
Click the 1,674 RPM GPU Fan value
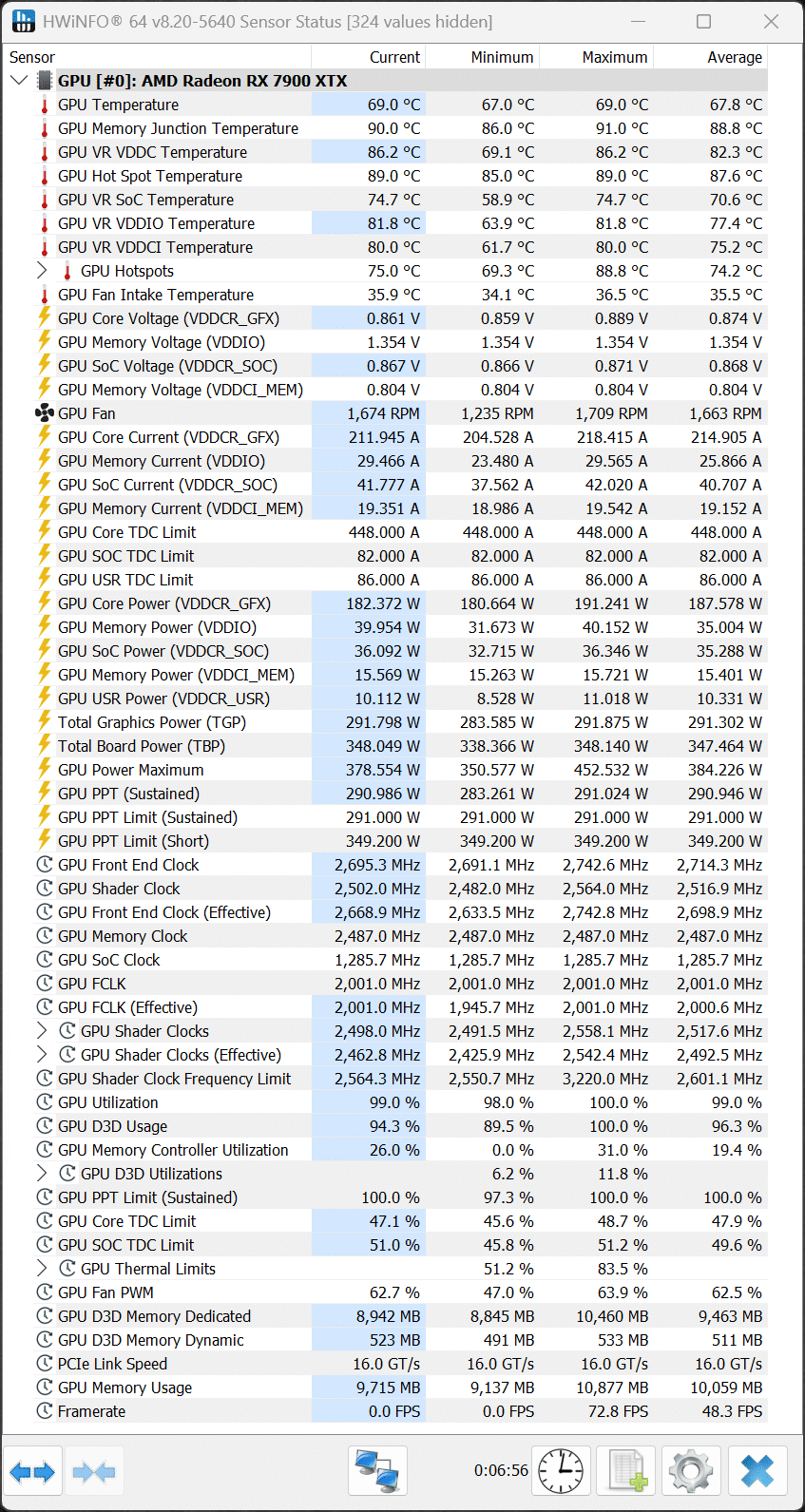(383, 413)
